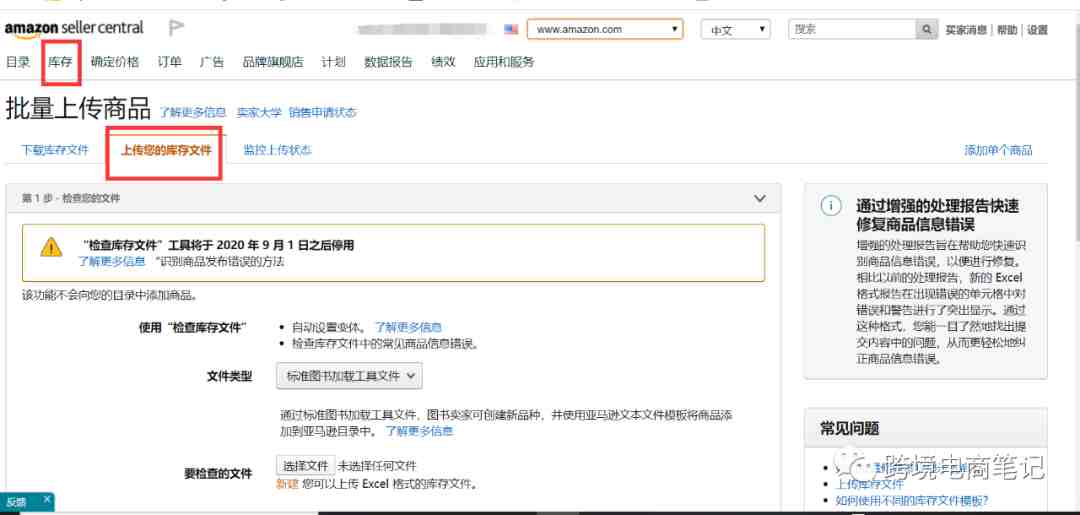This screenshot has width=1080, height=515.
Task: Open the 广告 menu
Action: click(x=212, y=62)
